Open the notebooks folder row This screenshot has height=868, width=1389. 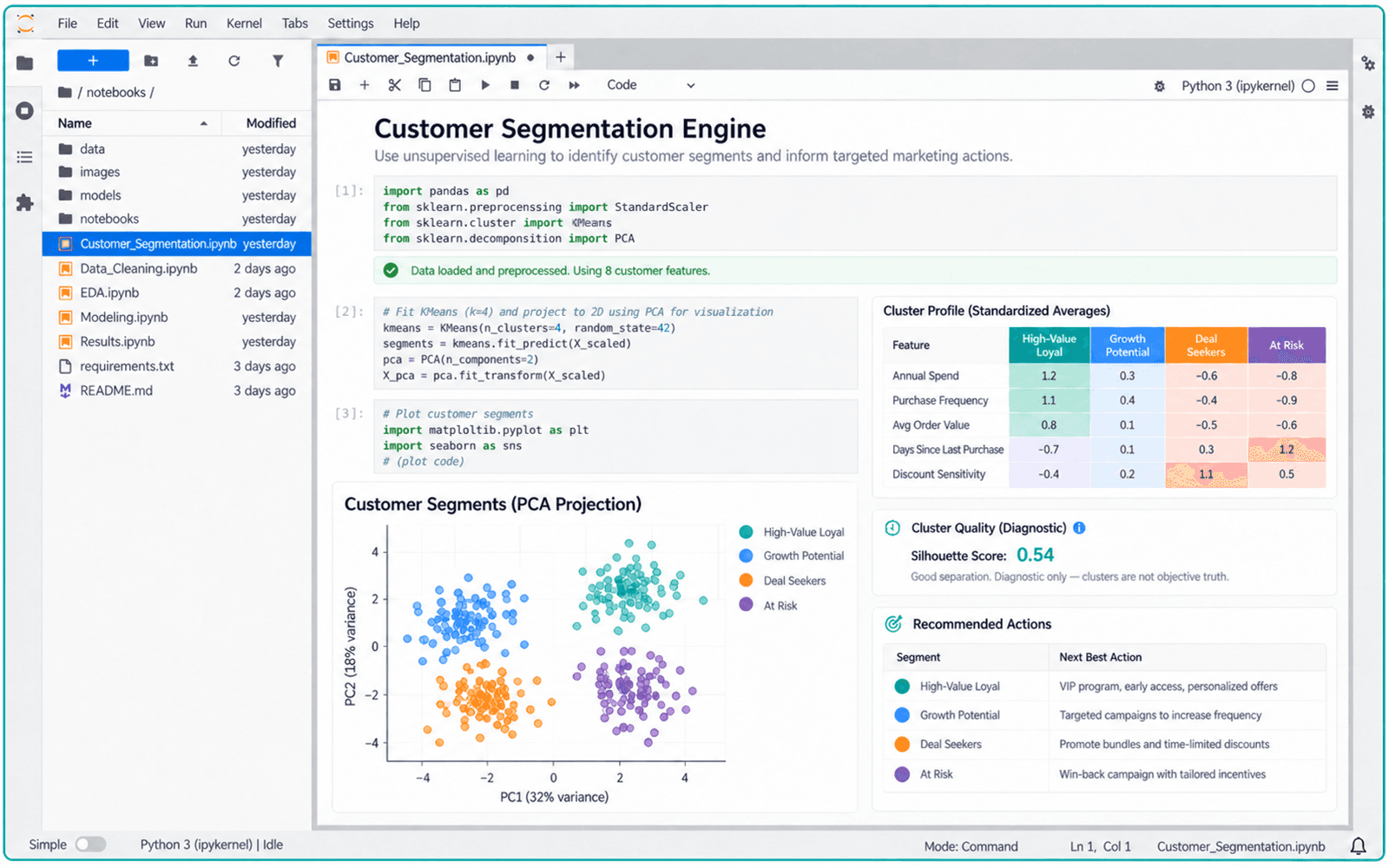pos(177,219)
